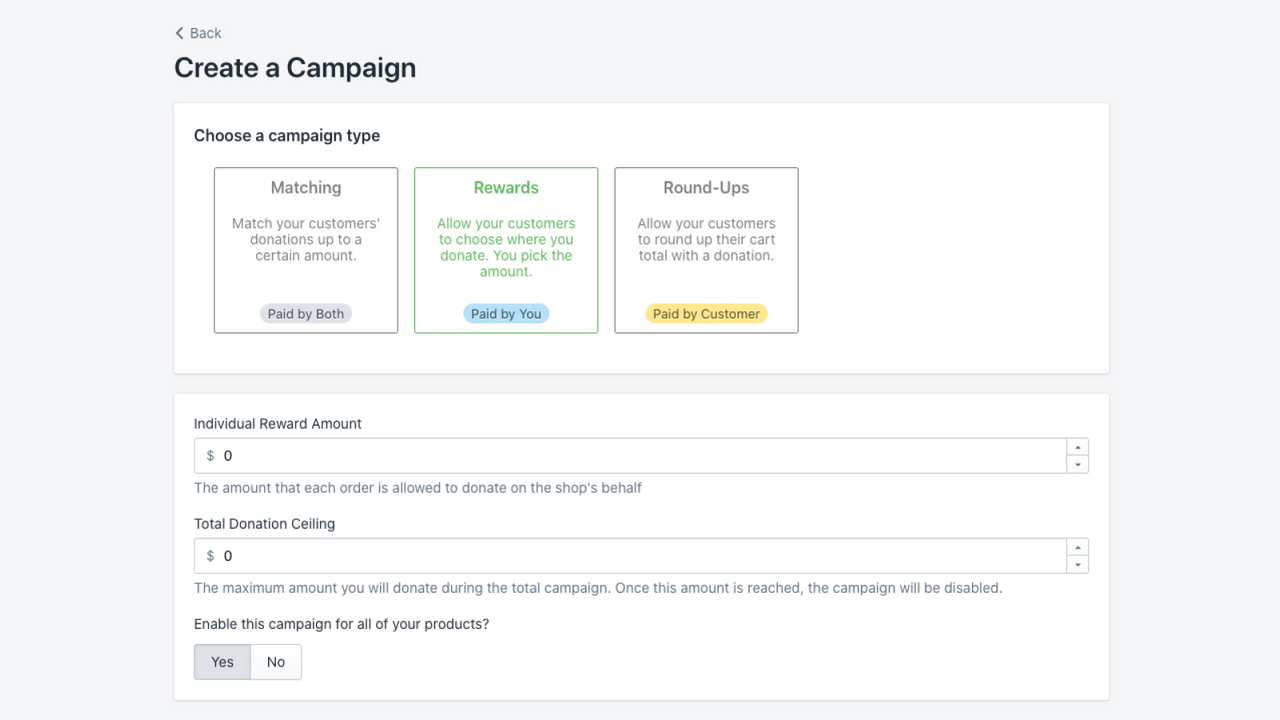Select No to limit campaign products
The image size is (1280, 720).
pyautogui.click(x=275, y=661)
